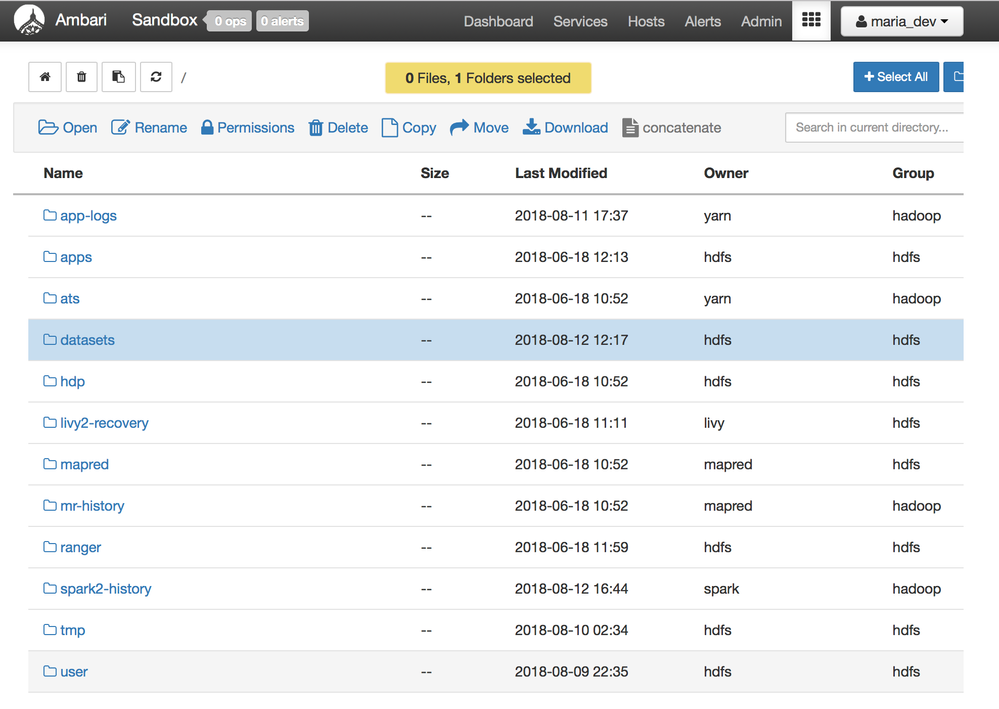Click folder icon of user row
Image resolution: width=999 pixels, height=709 pixels.
50,671
